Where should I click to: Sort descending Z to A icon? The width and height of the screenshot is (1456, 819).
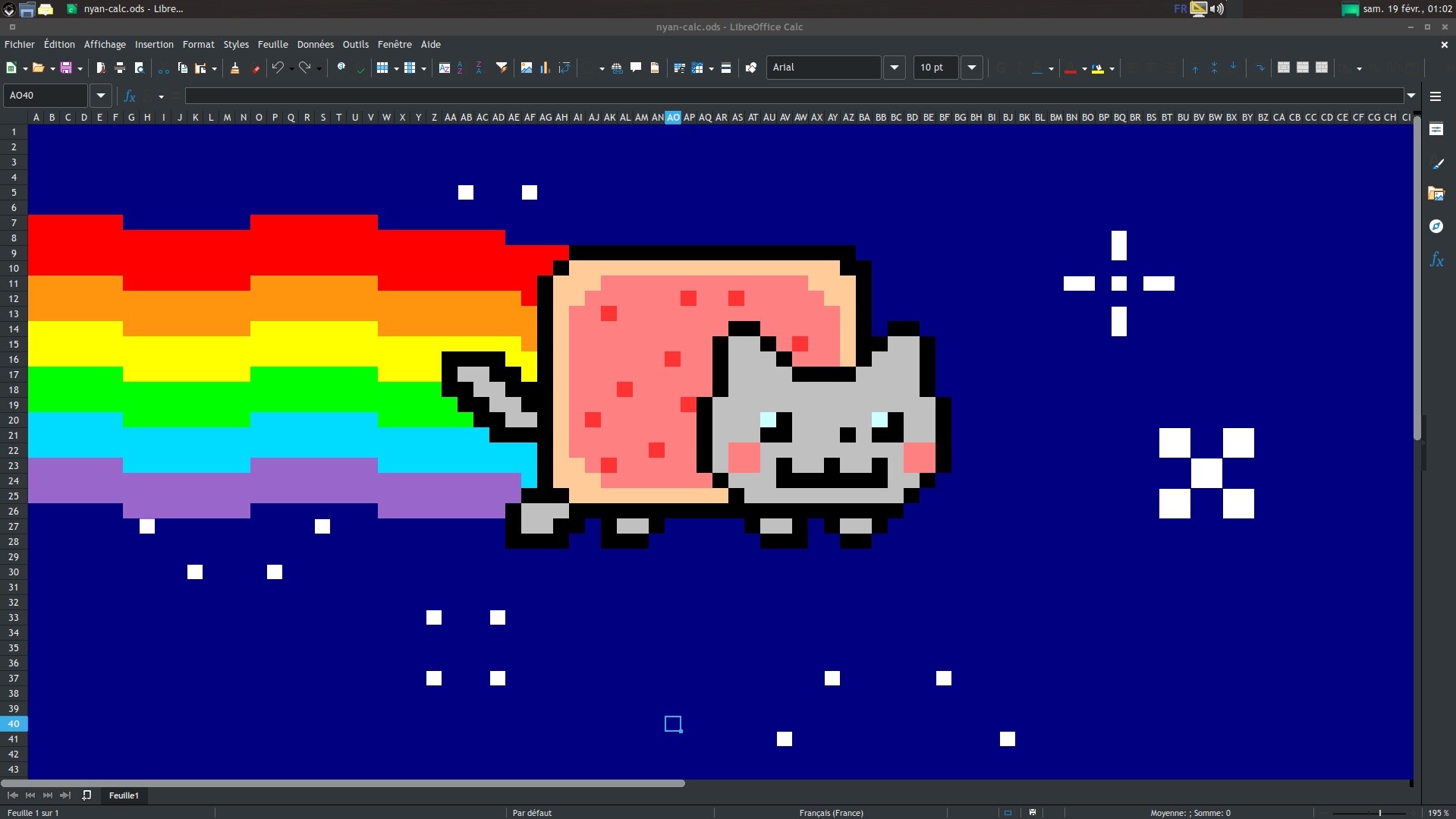pos(479,68)
